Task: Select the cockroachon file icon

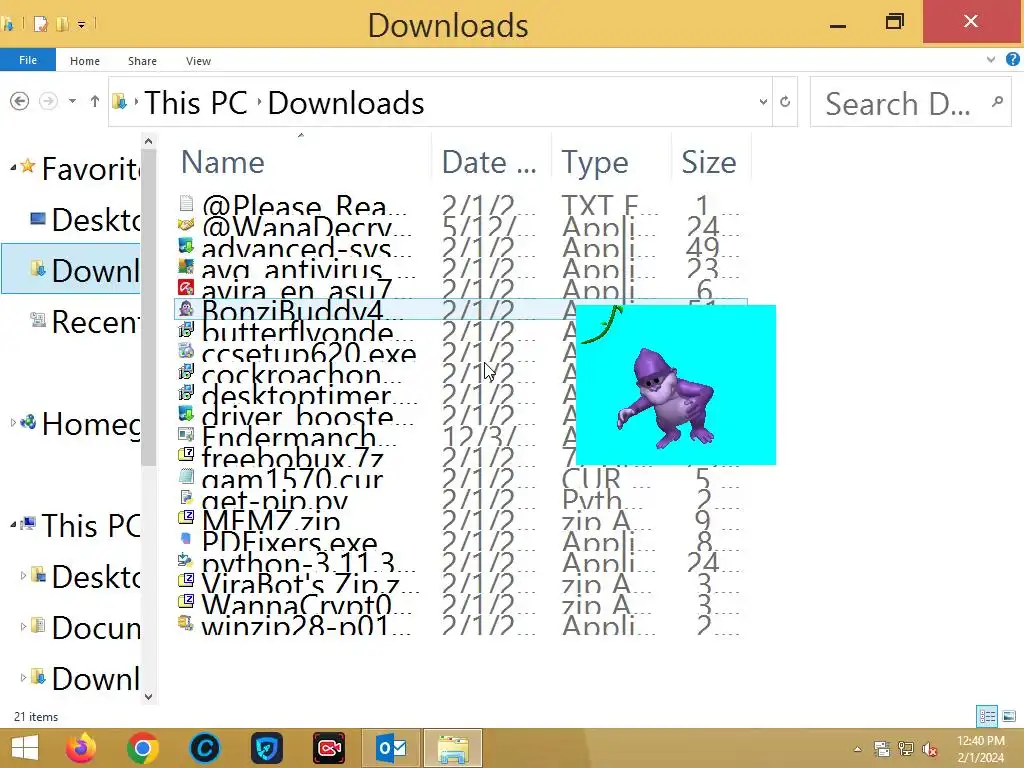Action: click(x=186, y=372)
